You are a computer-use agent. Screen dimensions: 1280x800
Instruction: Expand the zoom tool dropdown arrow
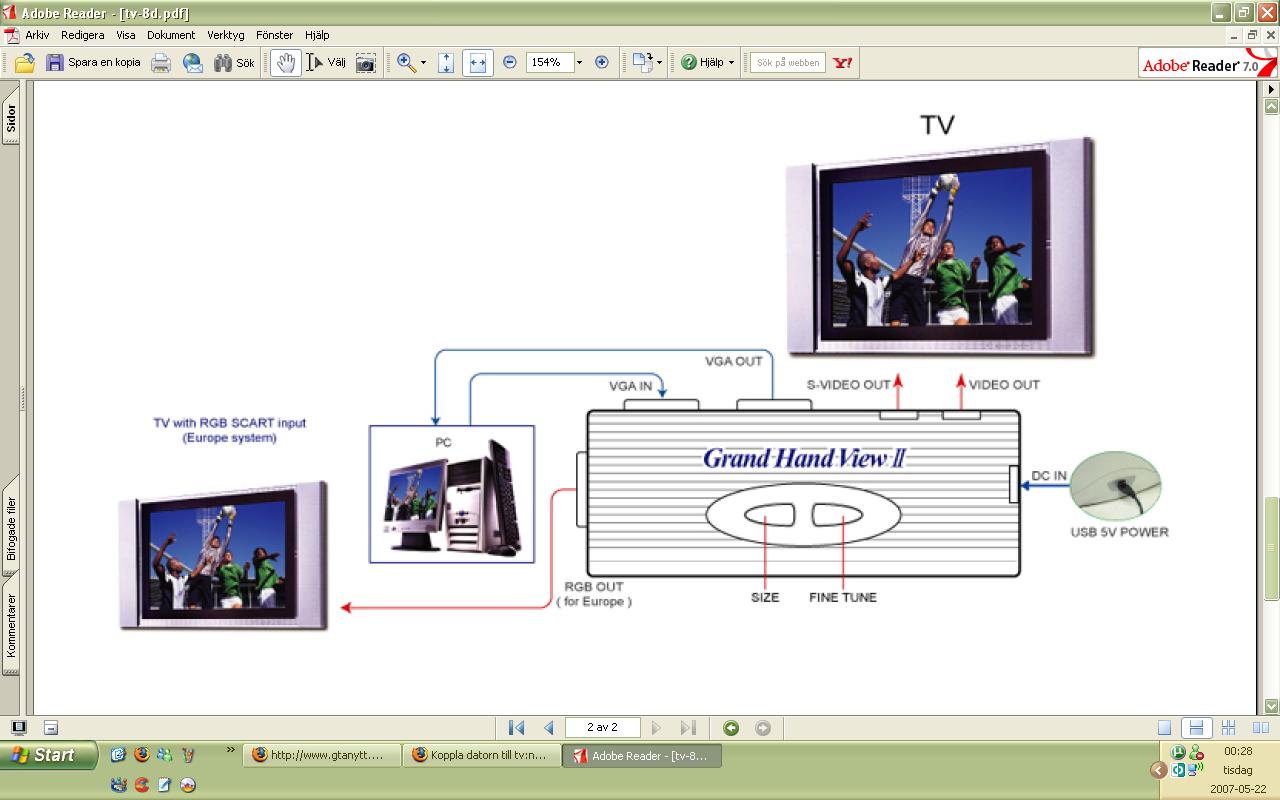point(423,63)
